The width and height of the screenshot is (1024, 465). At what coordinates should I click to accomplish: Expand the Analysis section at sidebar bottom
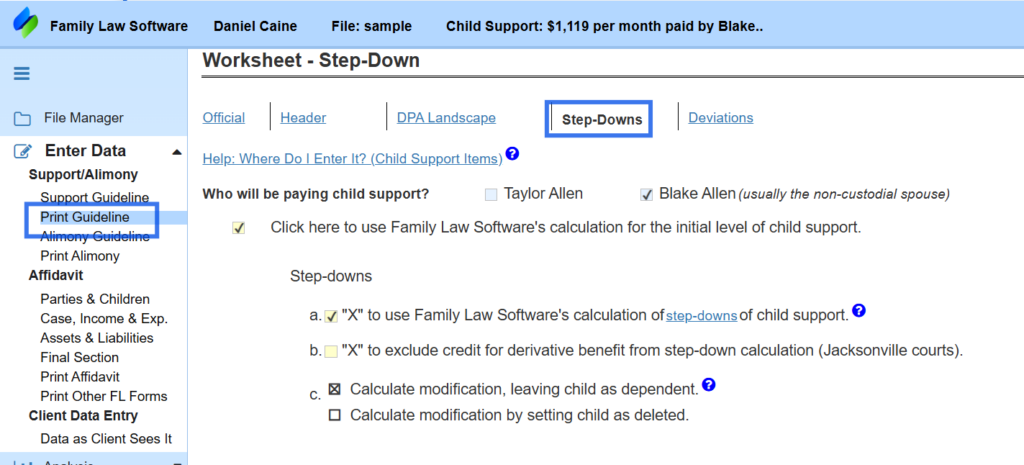[x=93, y=461]
